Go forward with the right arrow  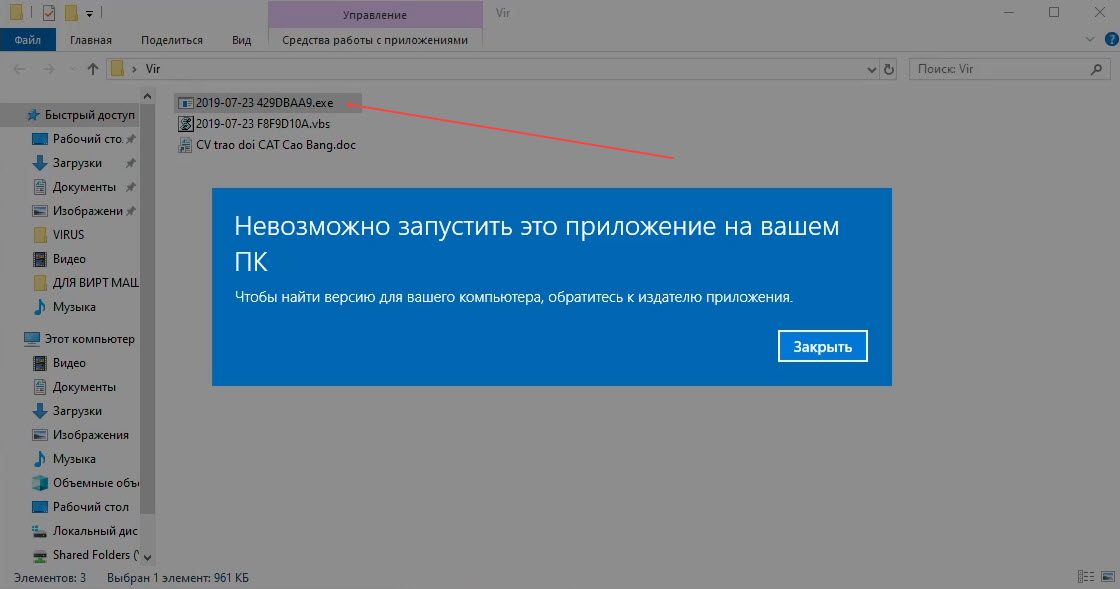[49, 69]
